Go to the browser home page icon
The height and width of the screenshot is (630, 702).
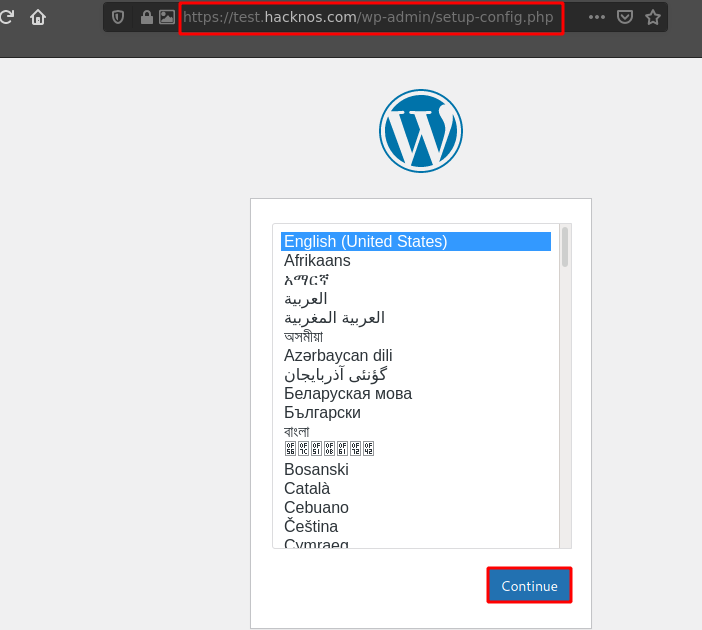coord(38,17)
